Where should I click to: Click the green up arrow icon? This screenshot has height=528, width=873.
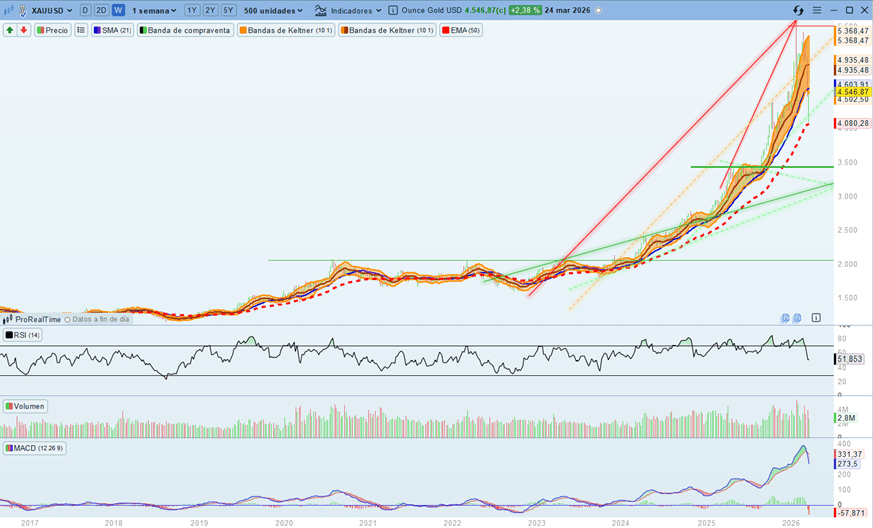pyautogui.click(x=10, y=30)
